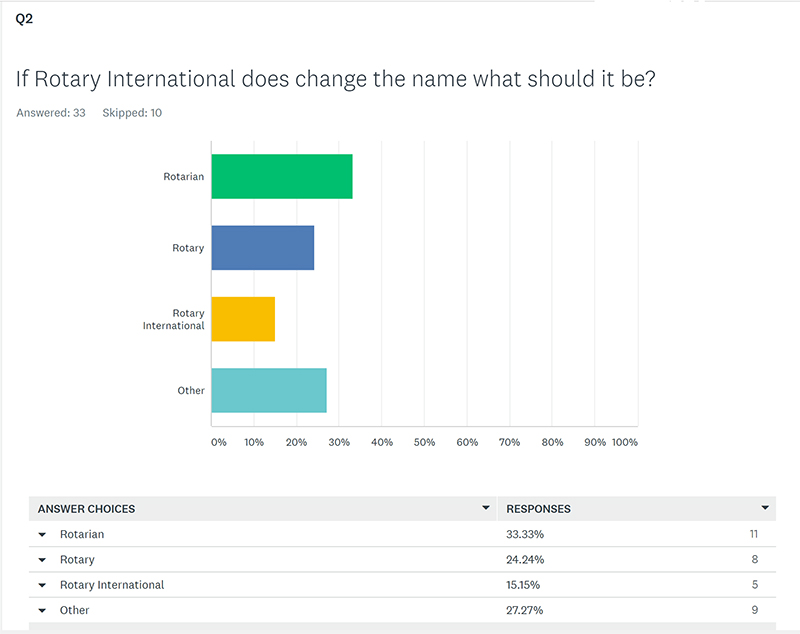
Task: Click the Skipped: 10 text
Action: coord(132,113)
